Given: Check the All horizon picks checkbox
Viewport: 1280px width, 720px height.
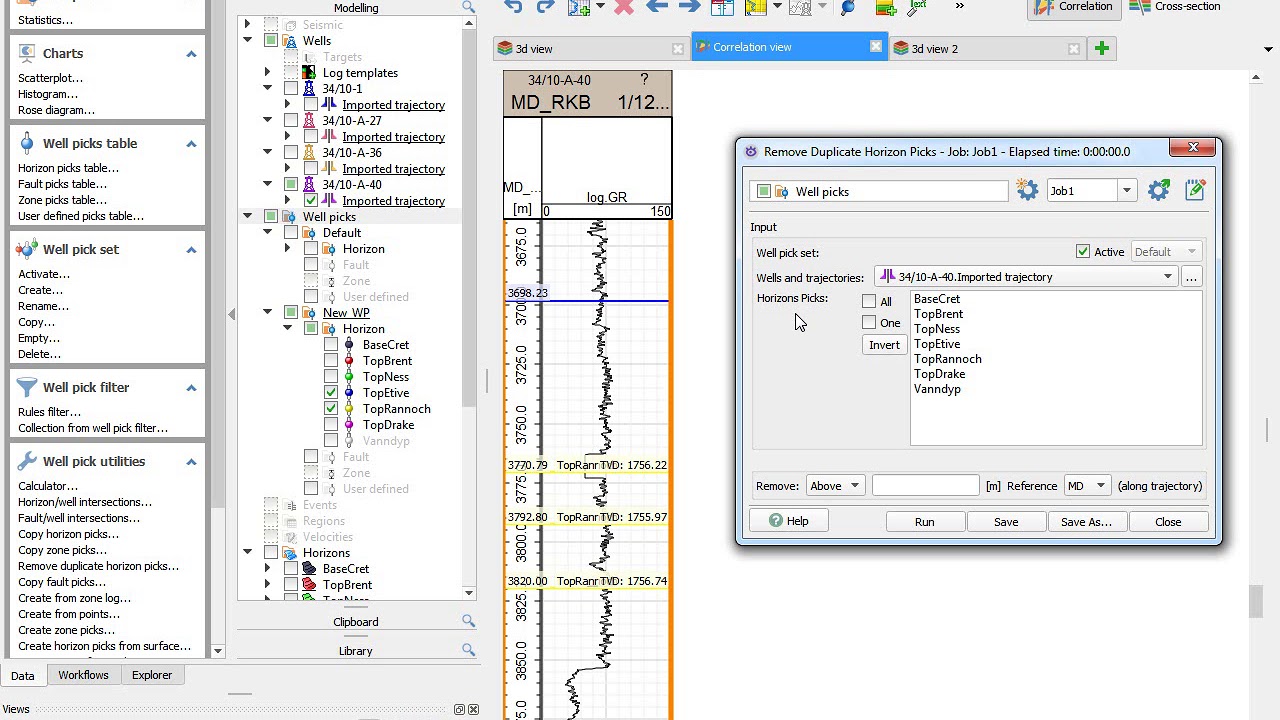Looking at the screenshot, I should coord(869,301).
